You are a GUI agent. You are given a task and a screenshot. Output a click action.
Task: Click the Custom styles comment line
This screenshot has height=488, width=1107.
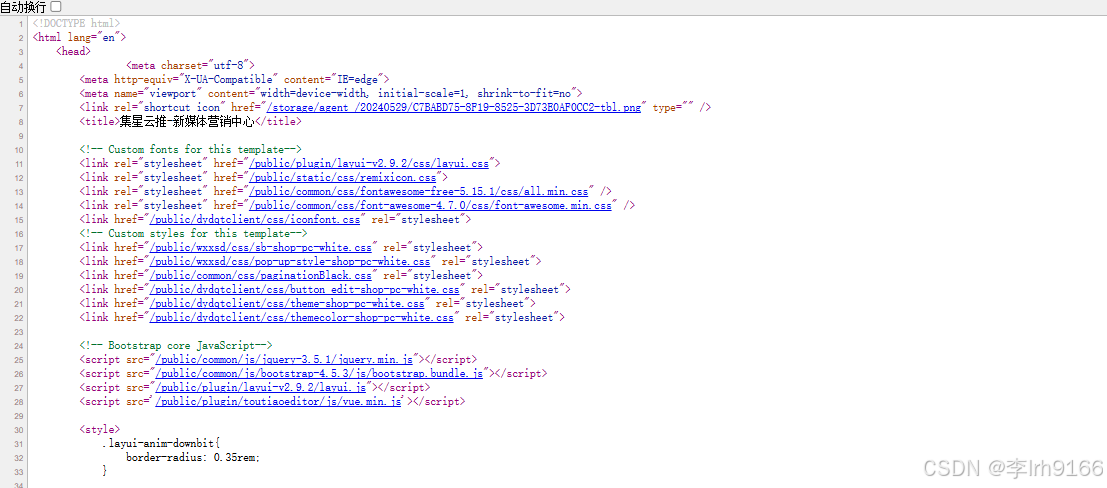[x=193, y=234]
